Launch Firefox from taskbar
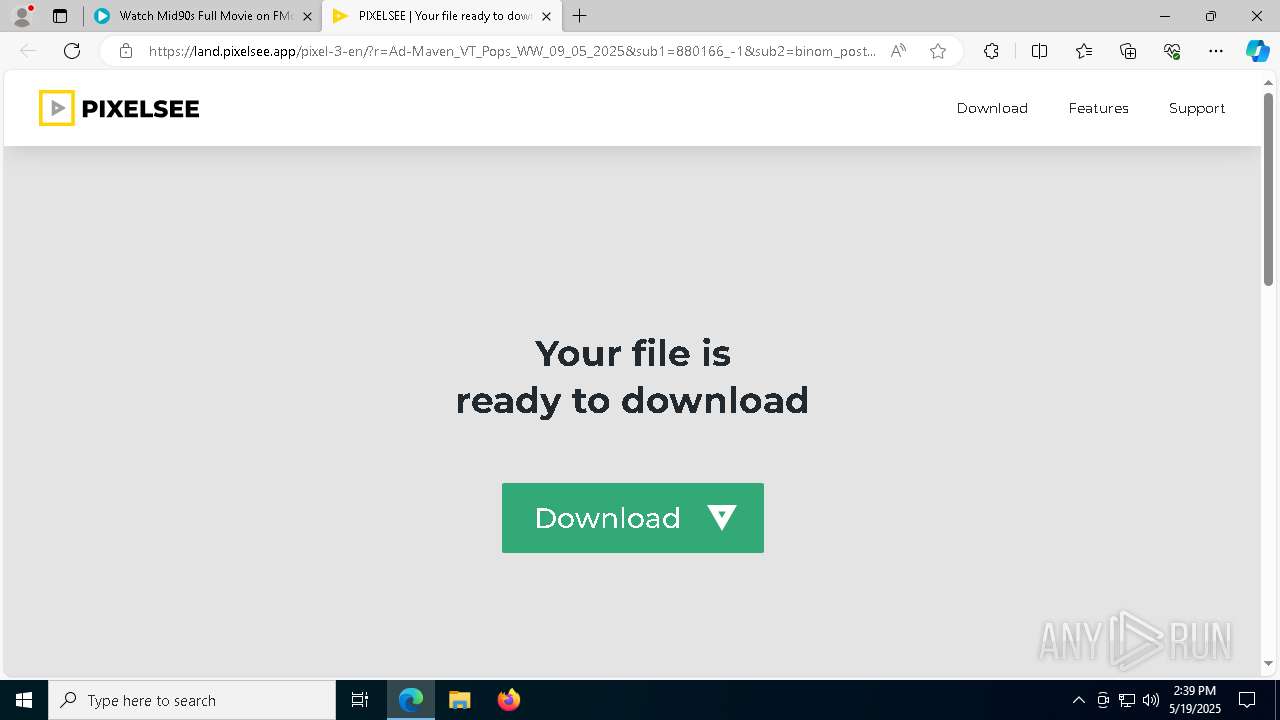The width and height of the screenshot is (1280, 720). tap(508, 700)
